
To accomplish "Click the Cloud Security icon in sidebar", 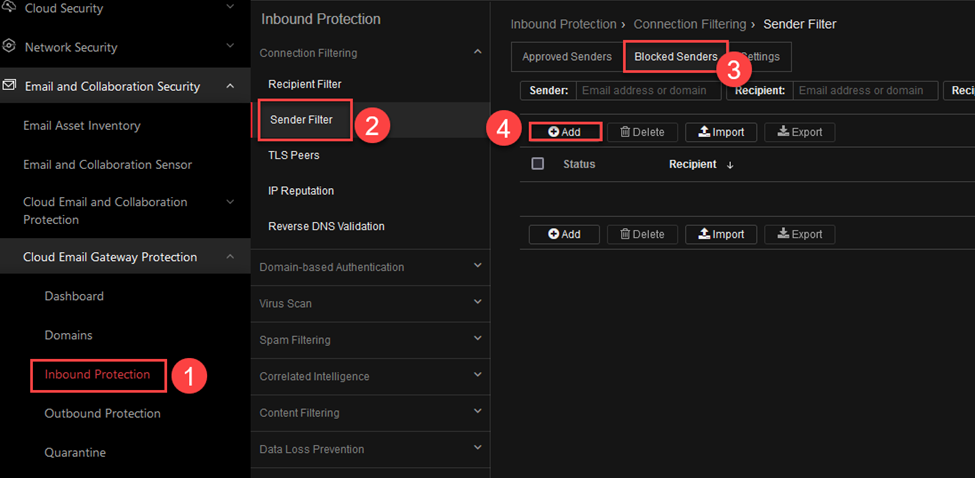I will click(9, 8).
